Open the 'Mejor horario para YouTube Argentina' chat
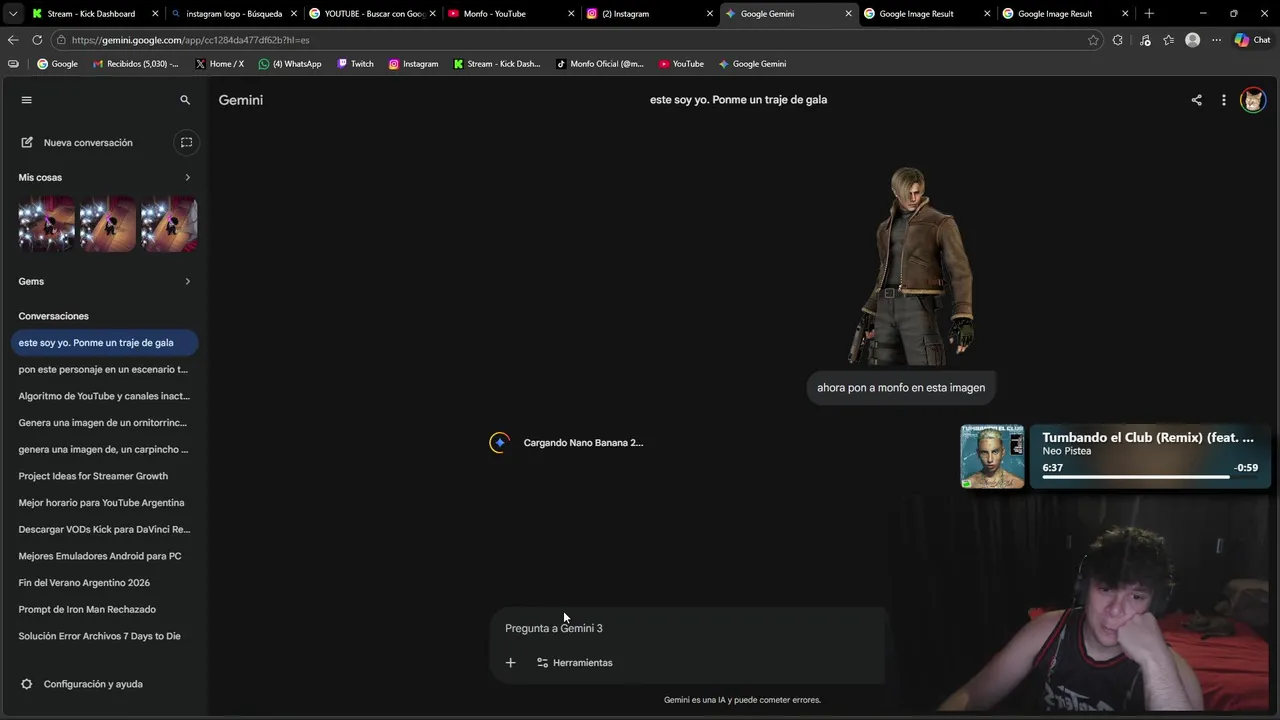 [x=105, y=503]
